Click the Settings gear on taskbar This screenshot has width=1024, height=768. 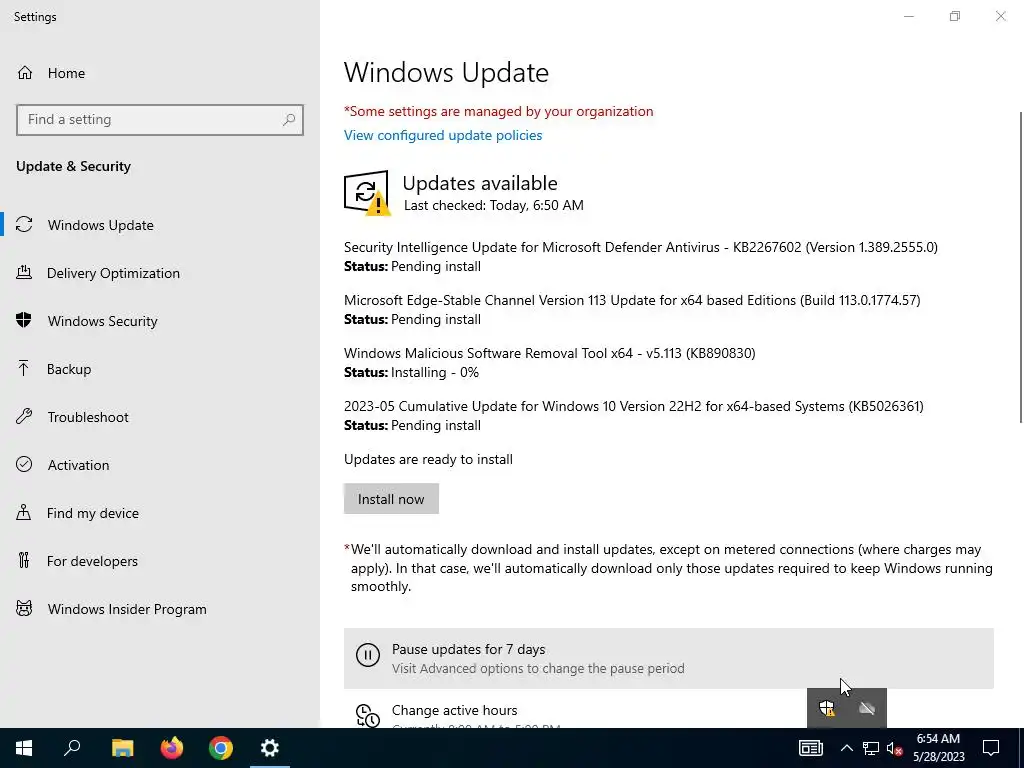(270, 748)
